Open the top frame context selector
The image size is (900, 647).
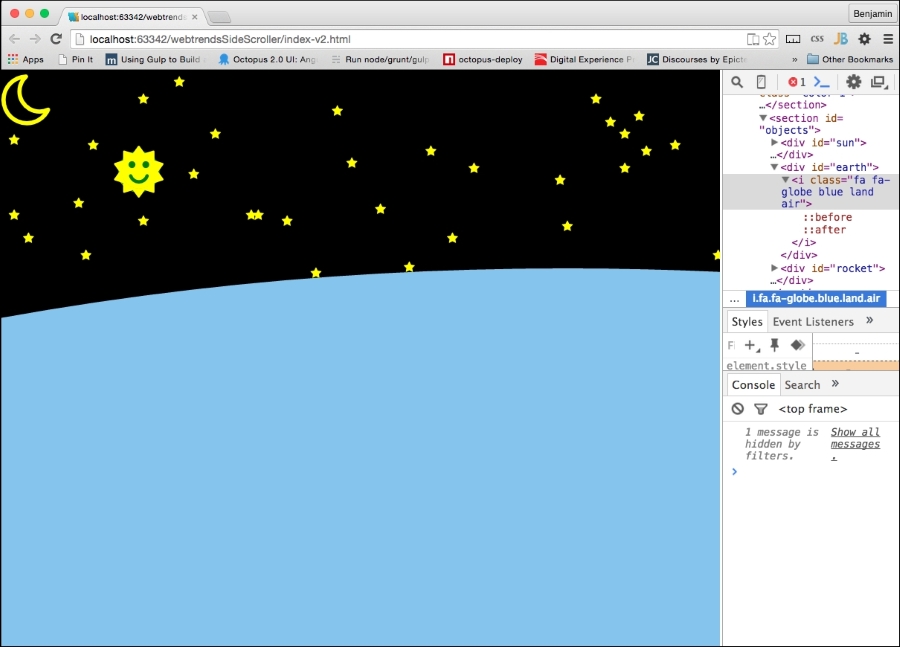coord(812,409)
